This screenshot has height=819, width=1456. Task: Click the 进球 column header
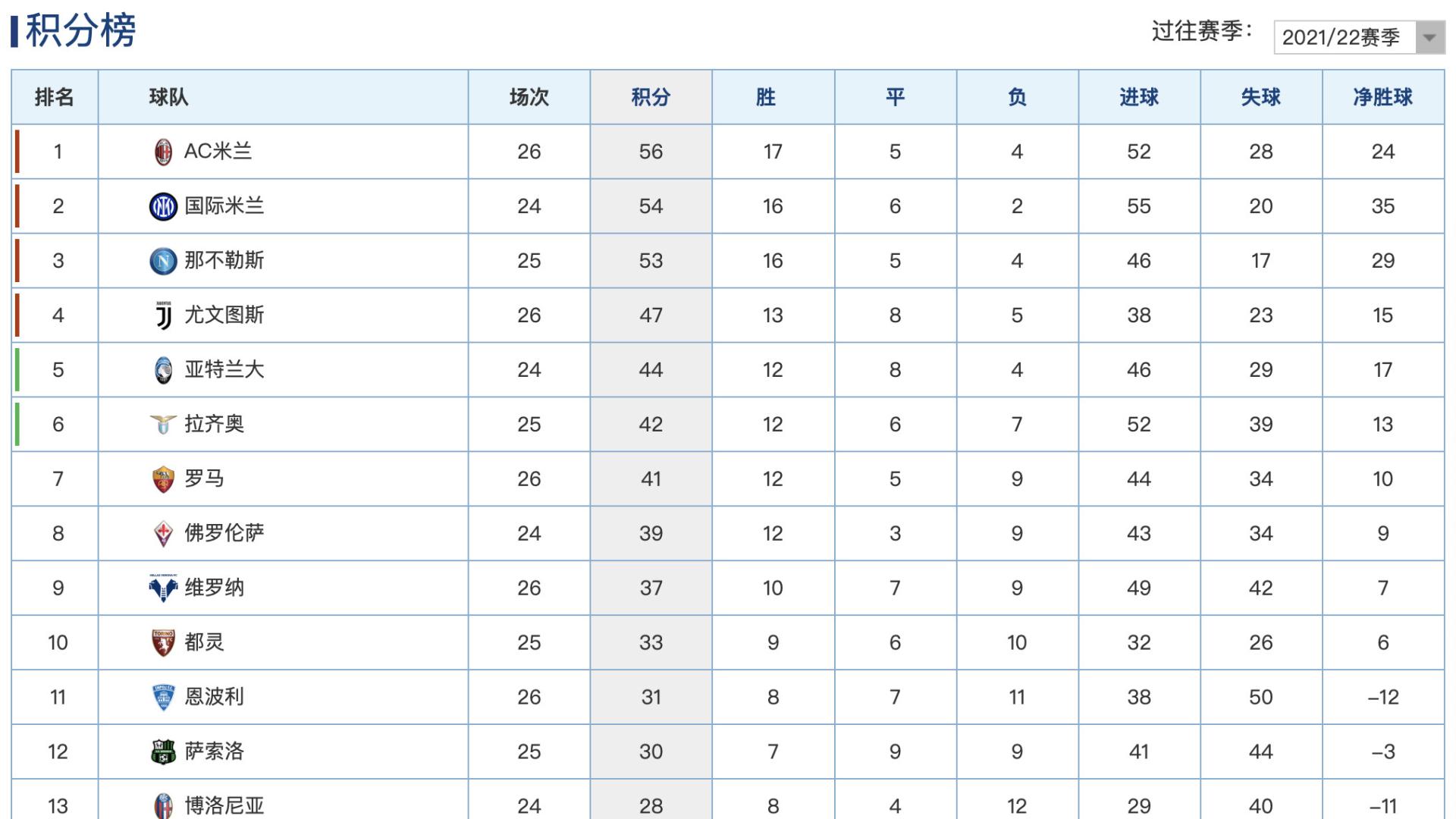point(1138,97)
